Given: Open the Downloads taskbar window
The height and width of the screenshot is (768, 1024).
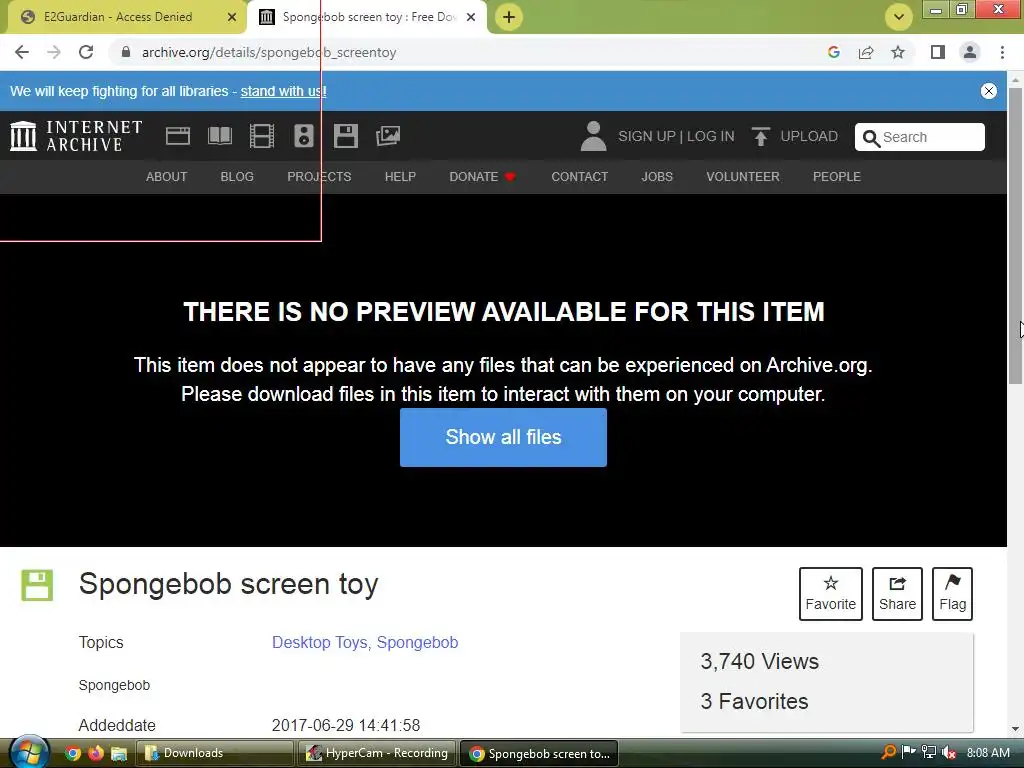Looking at the screenshot, I should [x=214, y=753].
